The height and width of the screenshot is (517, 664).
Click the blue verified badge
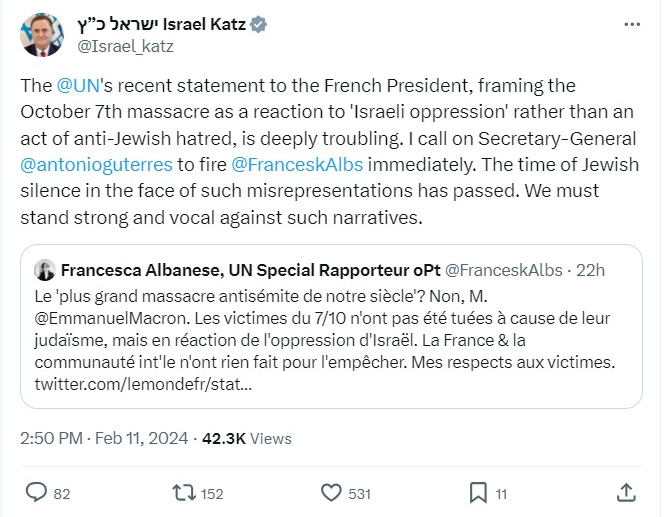(259, 25)
